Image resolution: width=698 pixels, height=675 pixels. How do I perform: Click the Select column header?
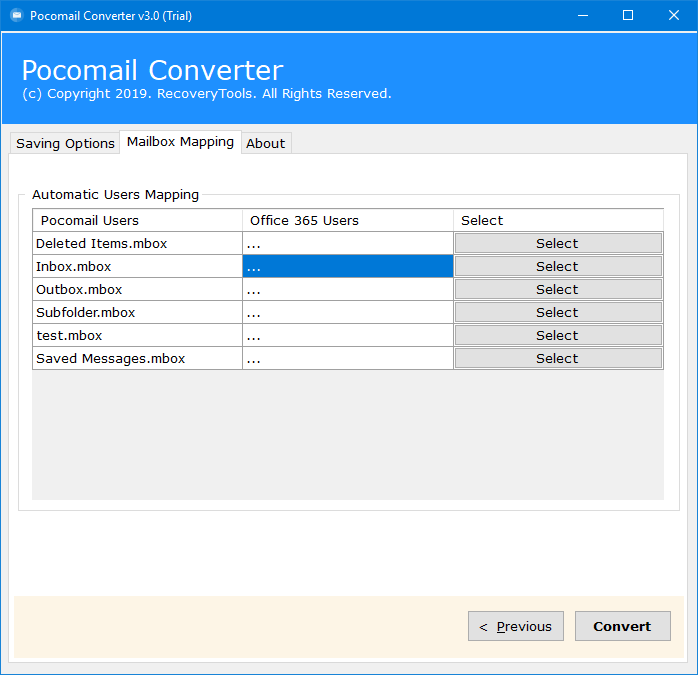click(x=559, y=220)
